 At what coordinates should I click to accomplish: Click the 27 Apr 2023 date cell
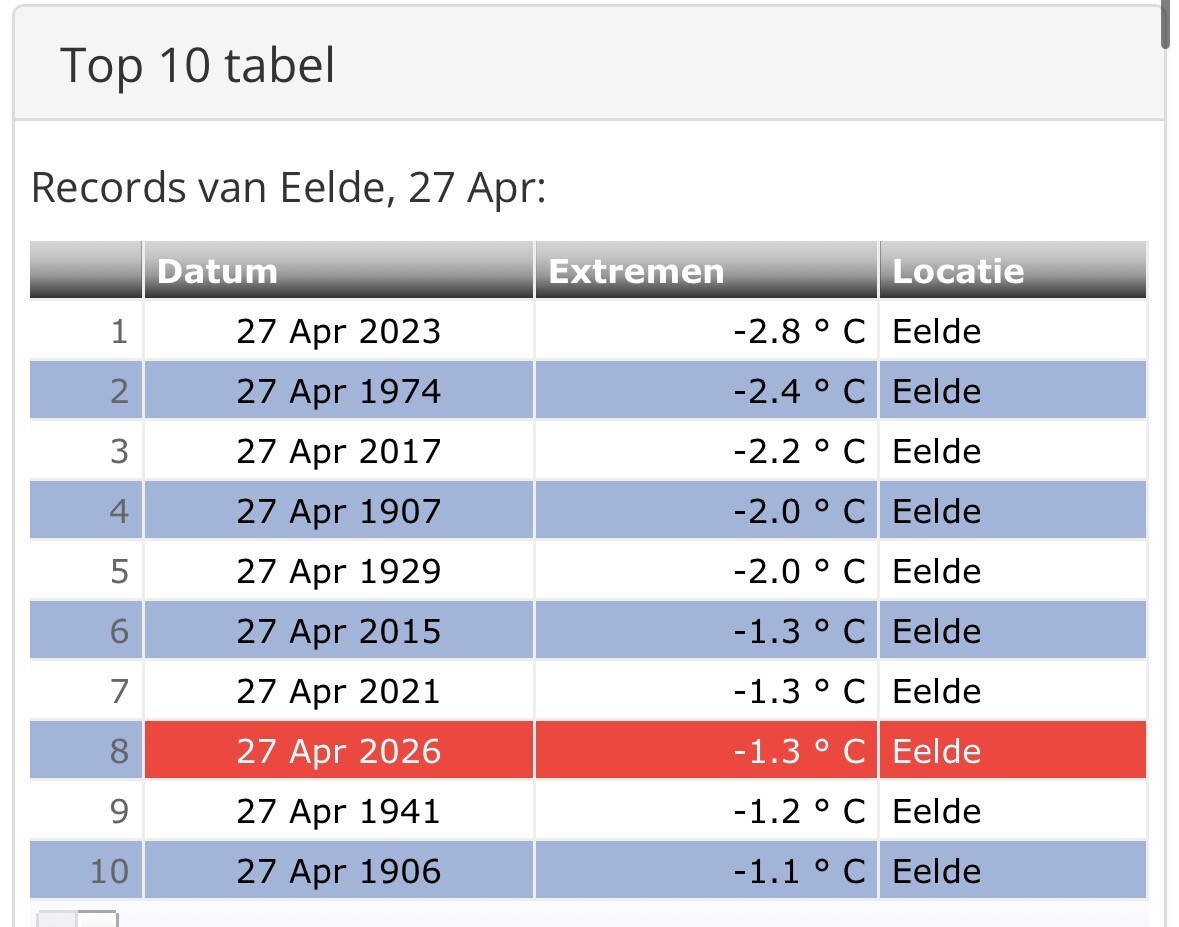point(338,331)
